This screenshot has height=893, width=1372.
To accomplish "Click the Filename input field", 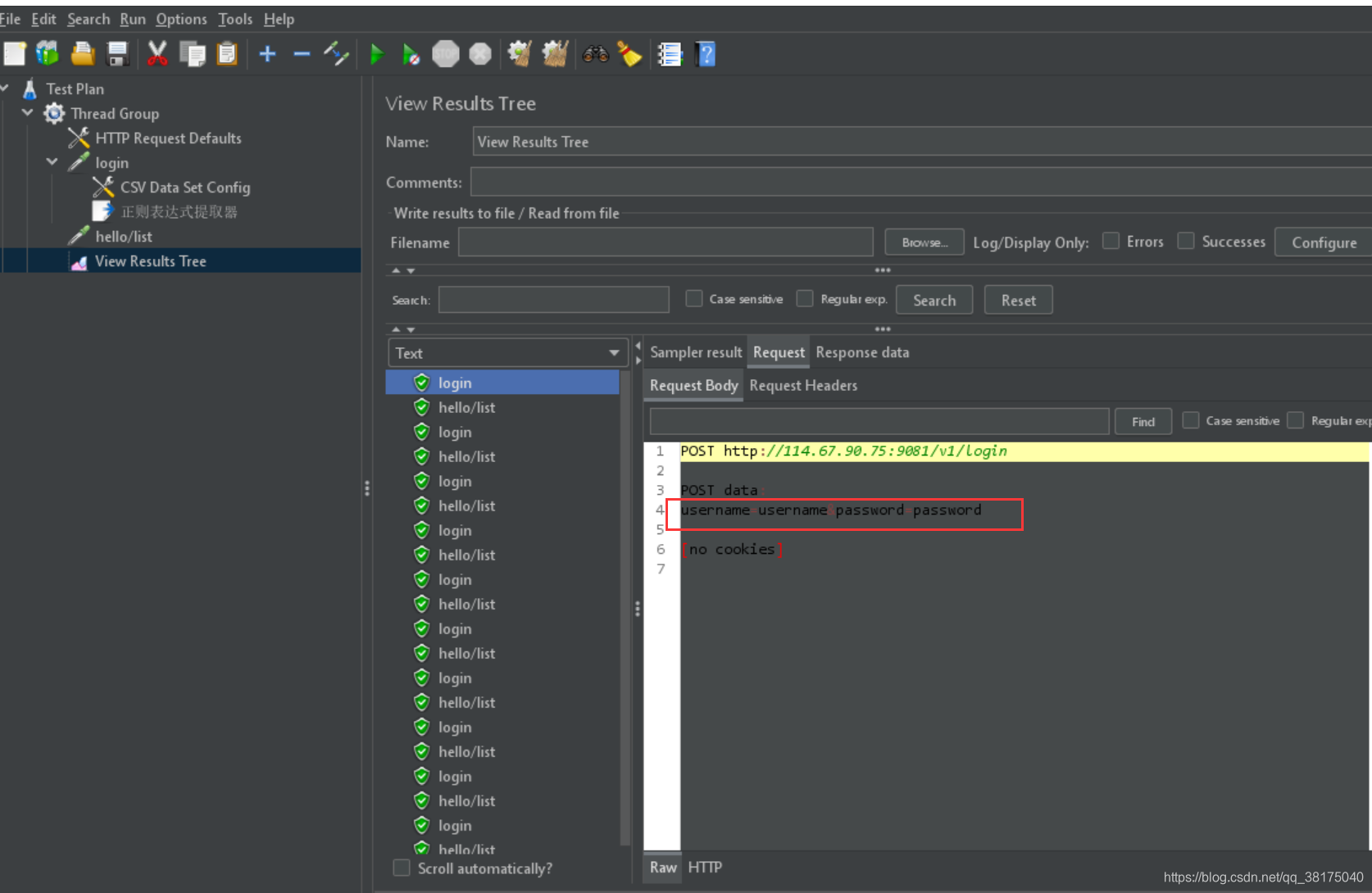I will click(666, 243).
